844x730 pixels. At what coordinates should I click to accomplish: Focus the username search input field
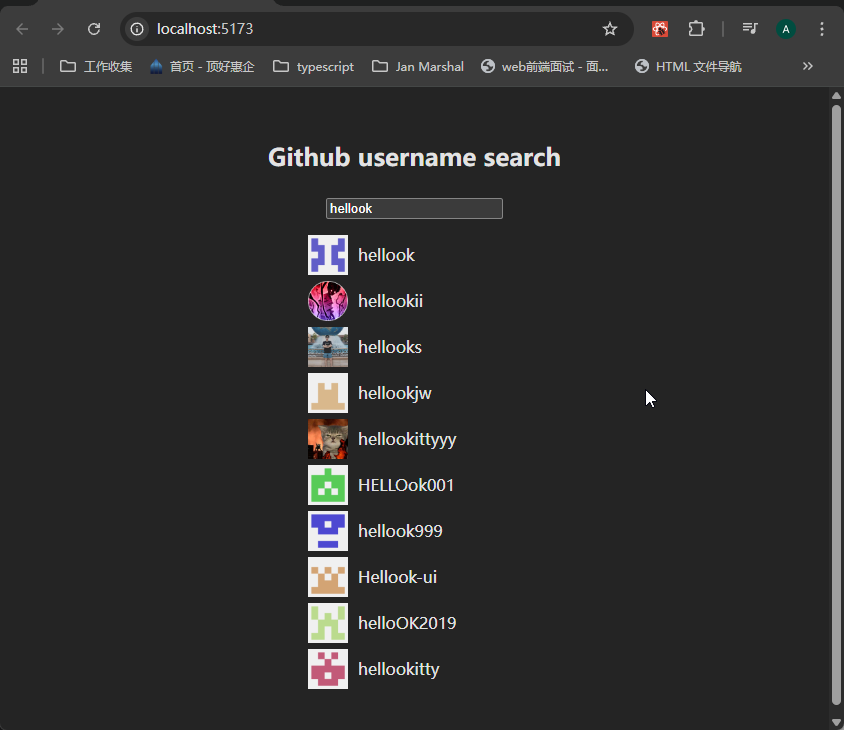(414, 208)
